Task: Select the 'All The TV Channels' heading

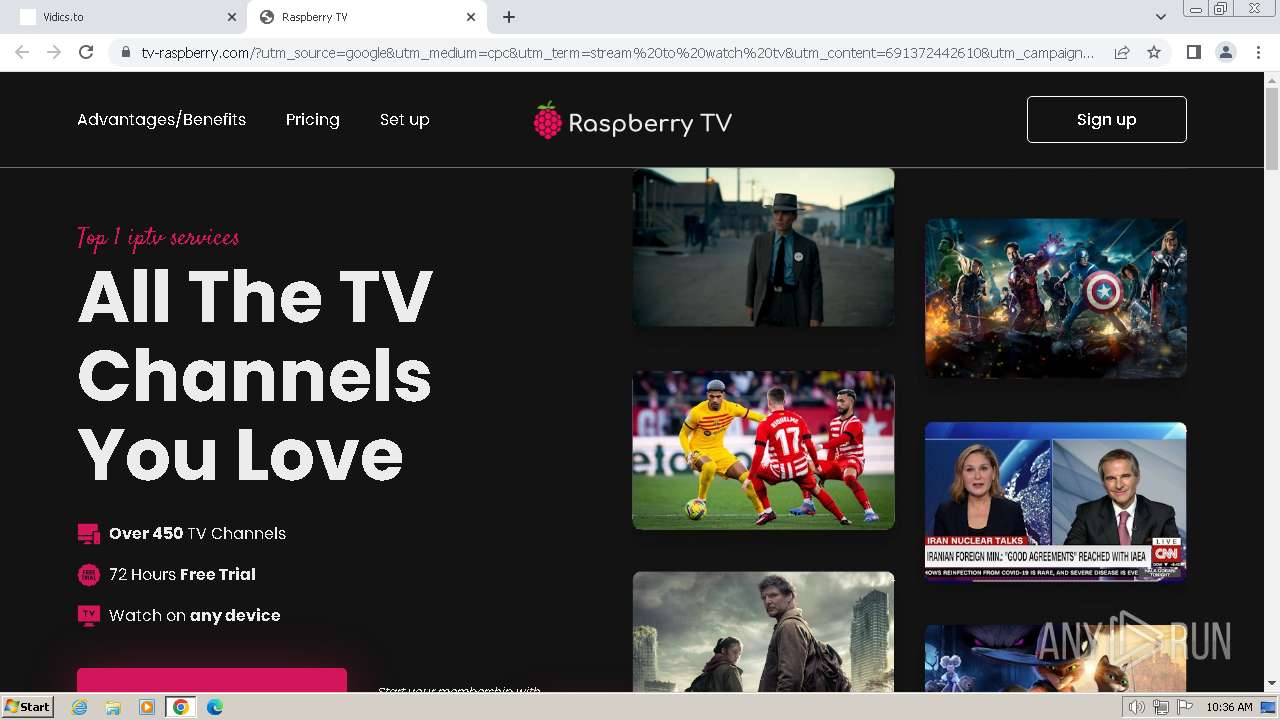Action: pos(255,376)
